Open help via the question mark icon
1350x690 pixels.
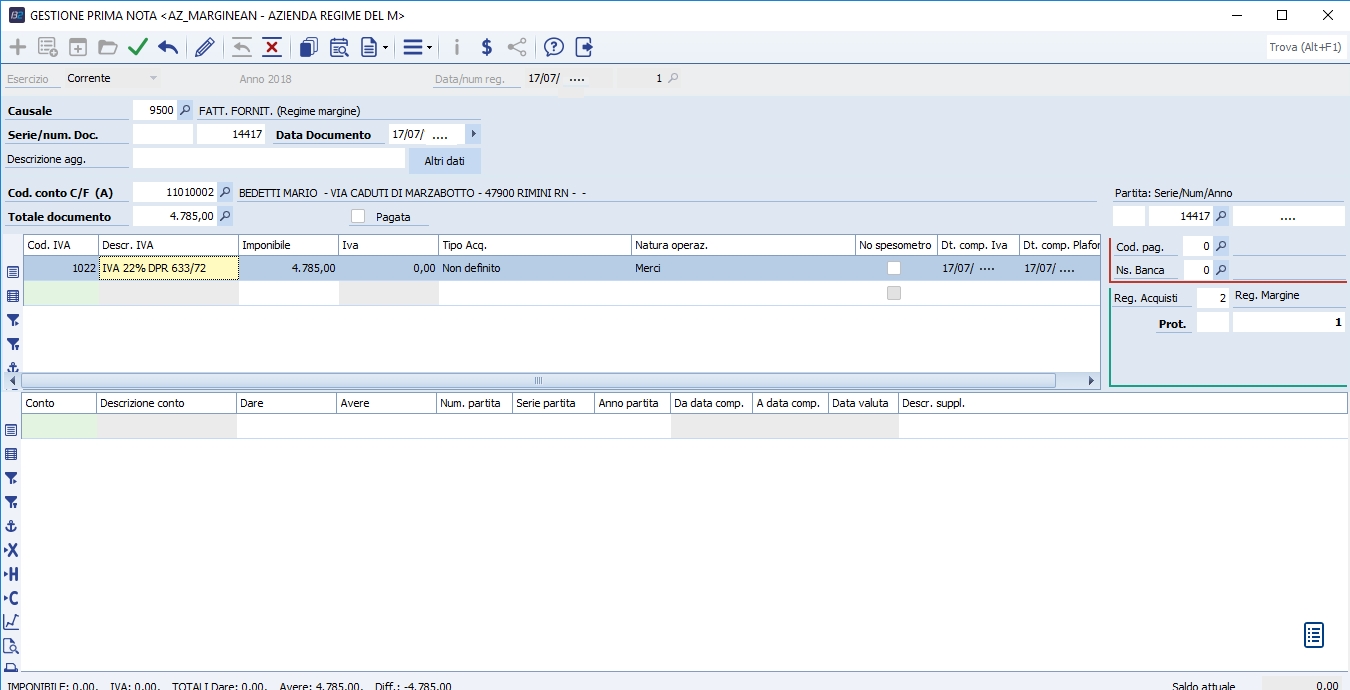click(x=554, y=47)
